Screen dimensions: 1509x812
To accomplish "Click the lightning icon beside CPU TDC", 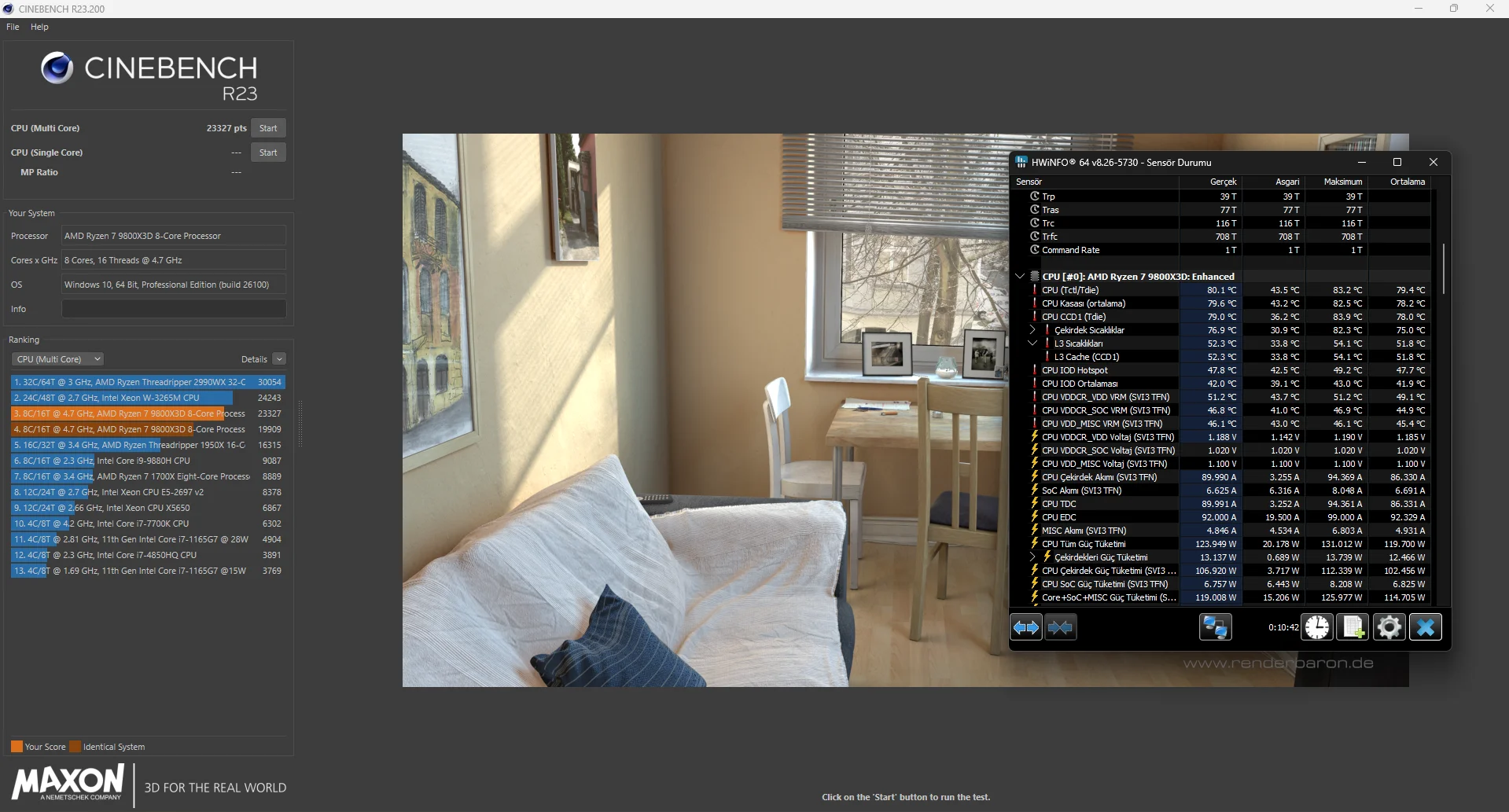I will click(1035, 504).
